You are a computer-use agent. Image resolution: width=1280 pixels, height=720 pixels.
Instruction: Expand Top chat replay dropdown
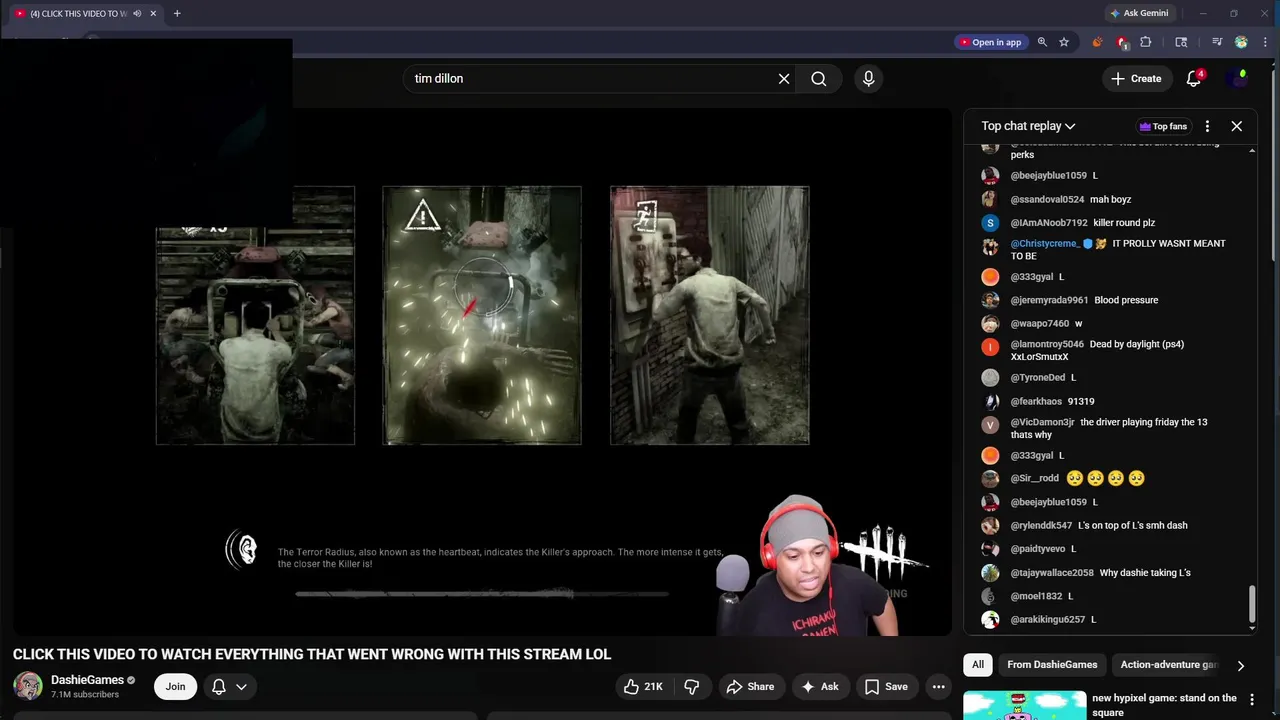click(x=1028, y=126)
